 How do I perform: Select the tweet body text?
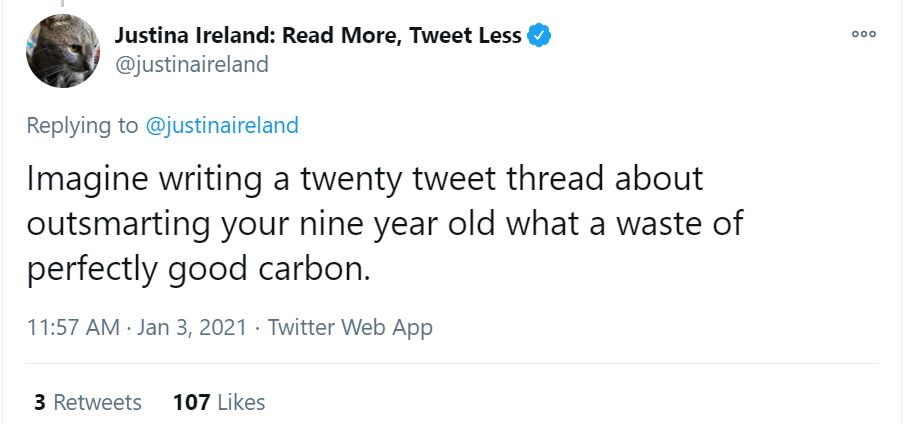[385, 224]
